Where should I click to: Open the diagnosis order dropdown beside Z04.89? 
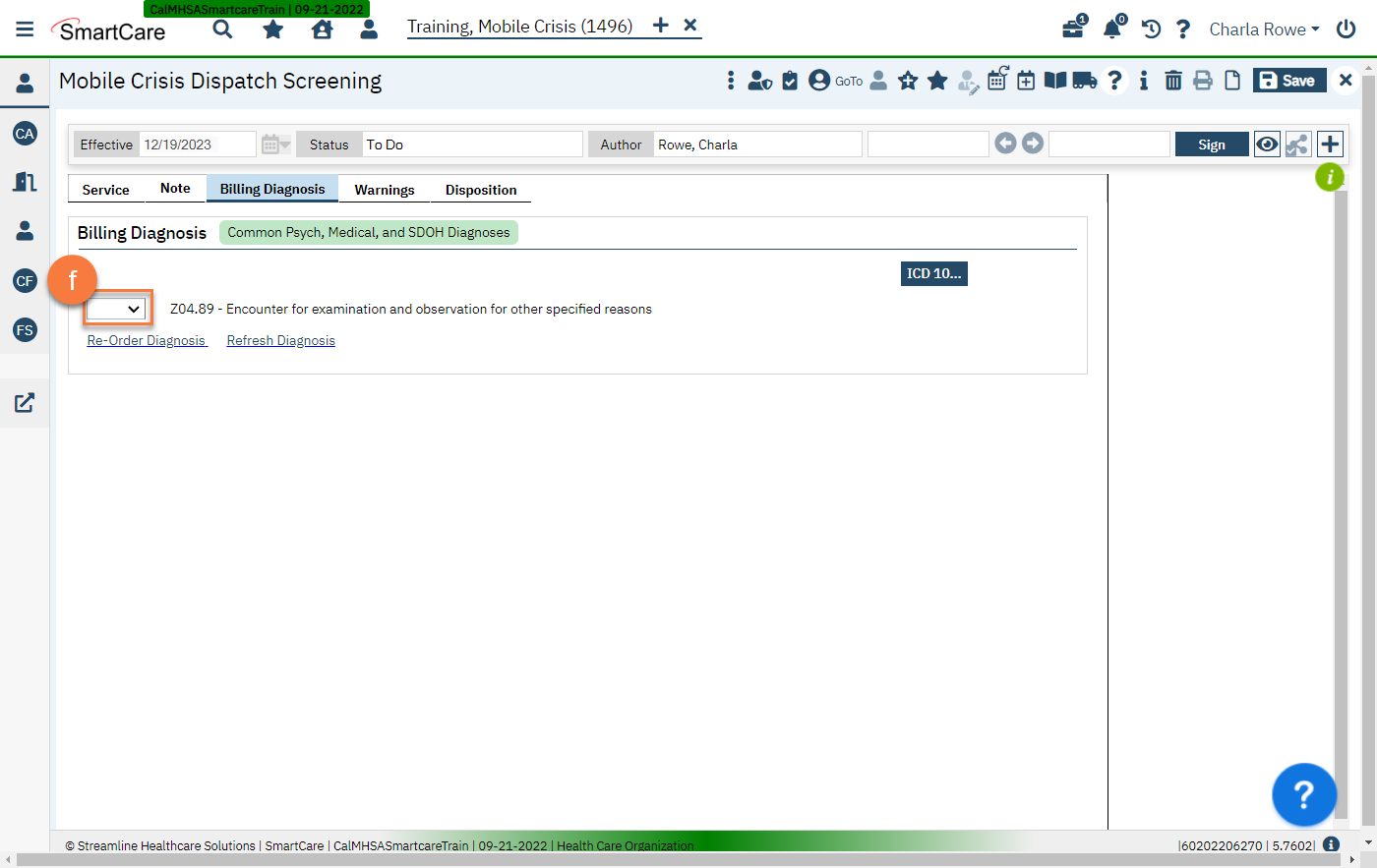click(x=117, y=308)
